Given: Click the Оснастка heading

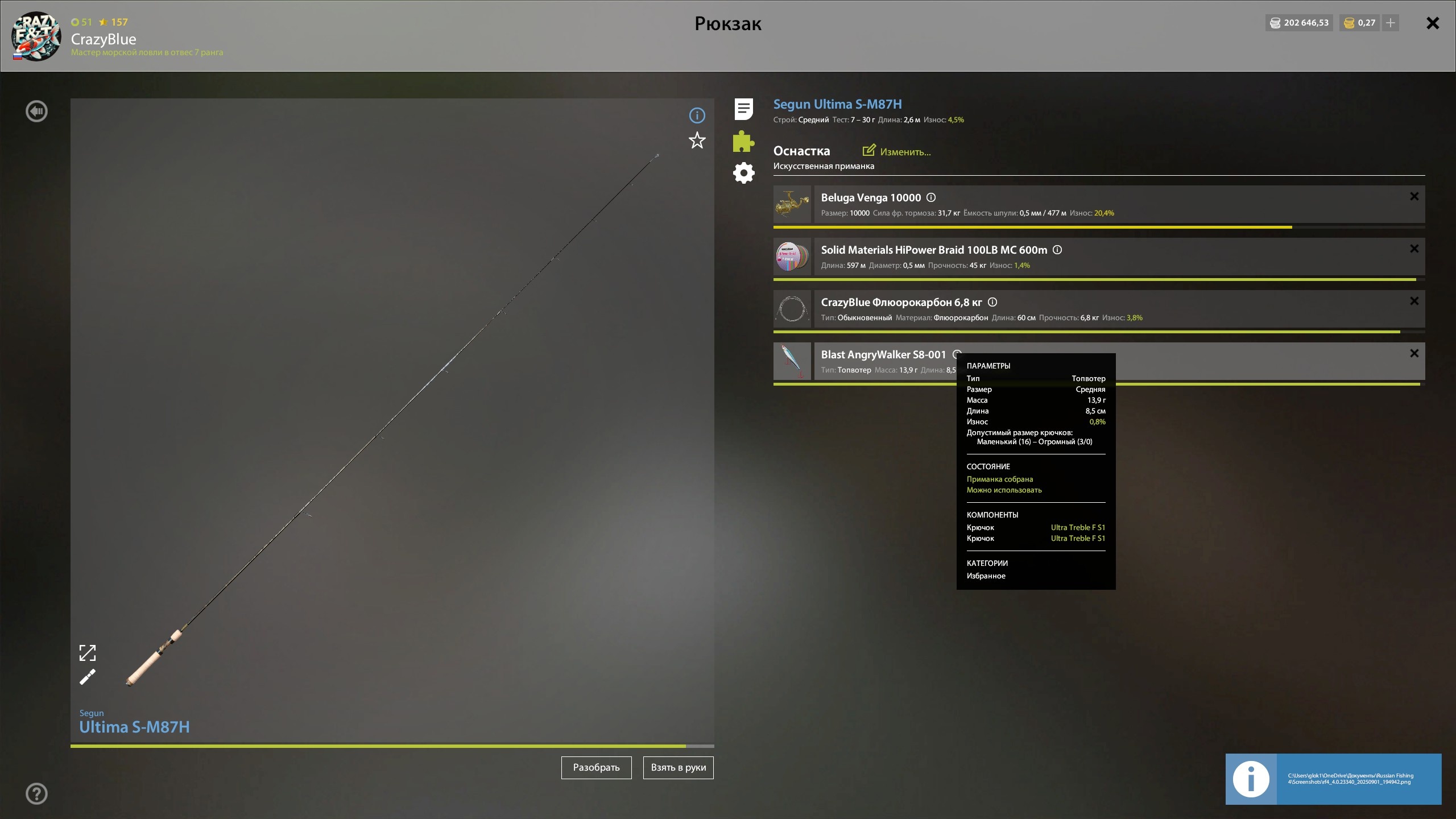Looking at the screenshot, I should coord(801,151).
